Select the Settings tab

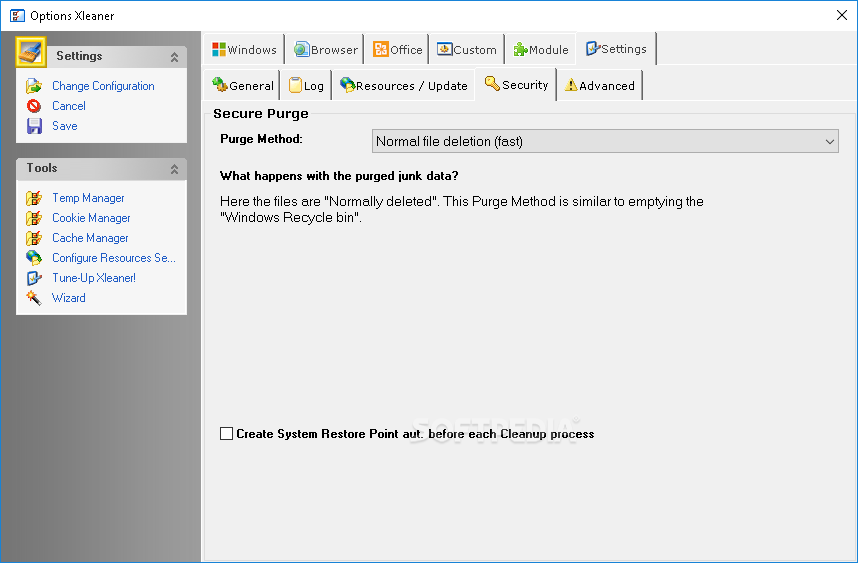(616, 49)
